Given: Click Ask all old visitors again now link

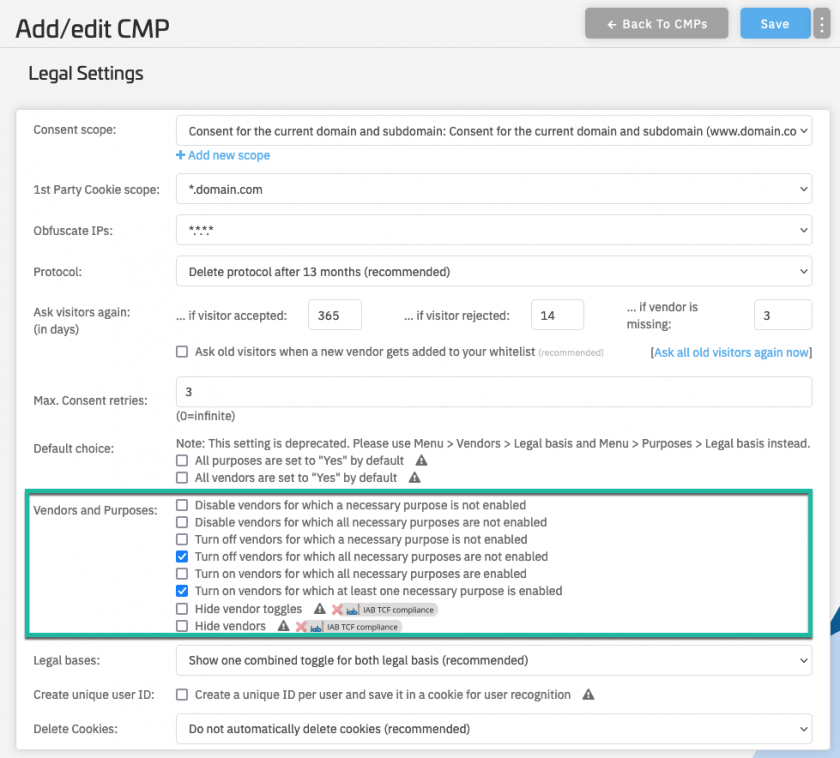Looking at the screenshot, I should click(x=731, y=352).
